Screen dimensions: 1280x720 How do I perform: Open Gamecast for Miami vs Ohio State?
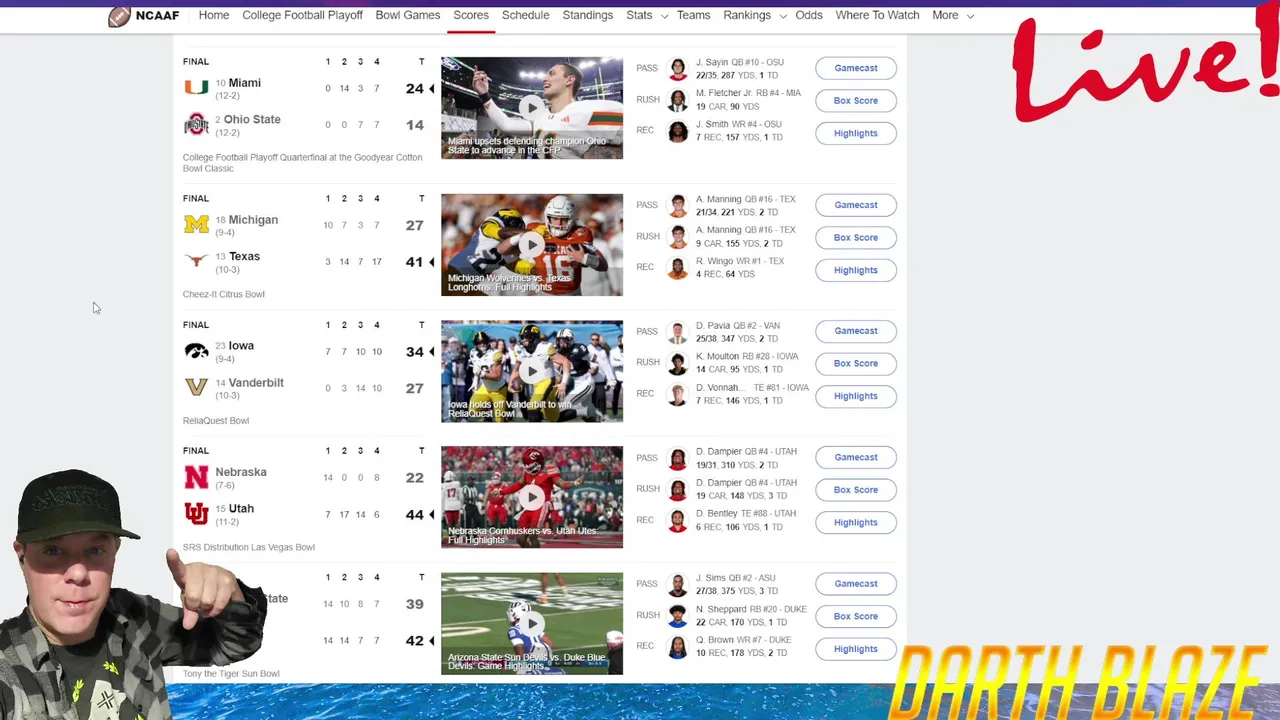[x=856, y=68]
